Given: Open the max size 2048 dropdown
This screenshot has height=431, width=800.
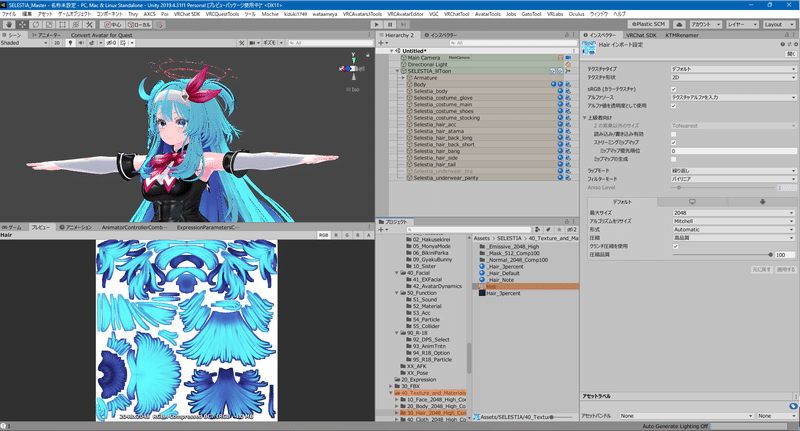Looking at the screenshot, I should pyautogui.click(x=734, y=213).
